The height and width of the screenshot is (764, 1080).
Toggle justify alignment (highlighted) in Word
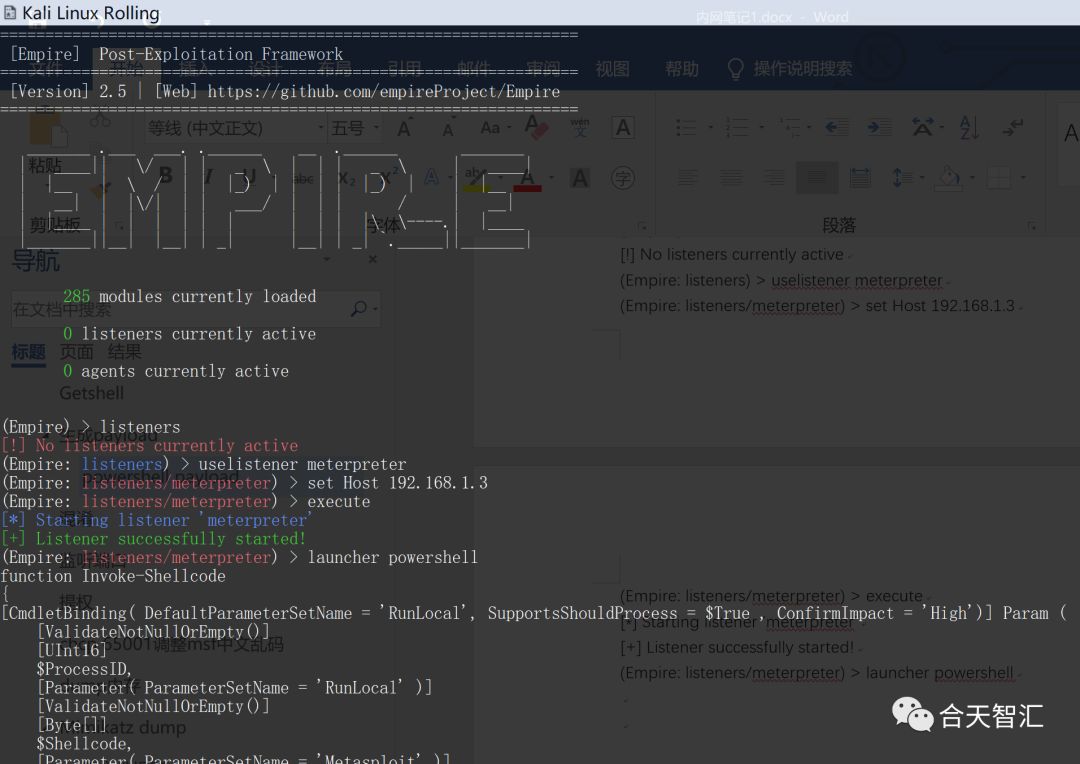pyautogui.click(x=817, y=178)
